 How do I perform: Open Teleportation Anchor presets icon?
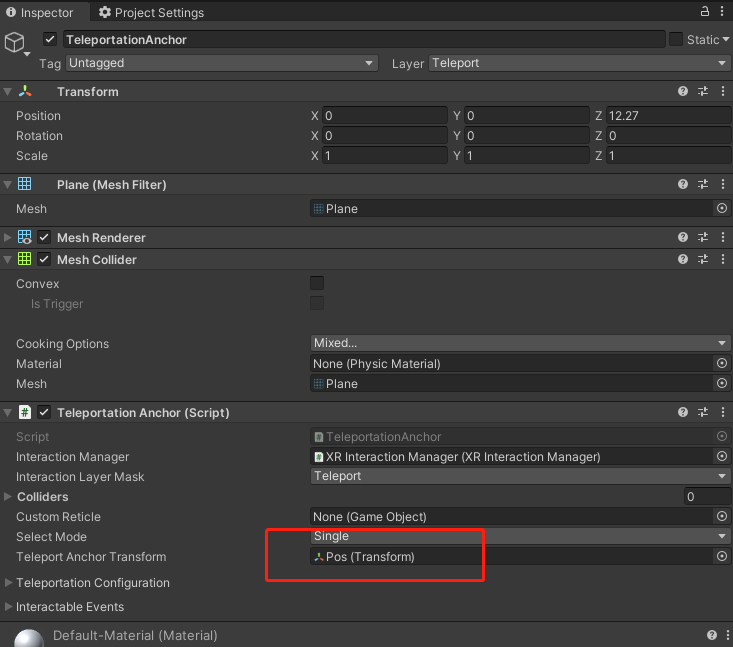click(x=703, y=412)
